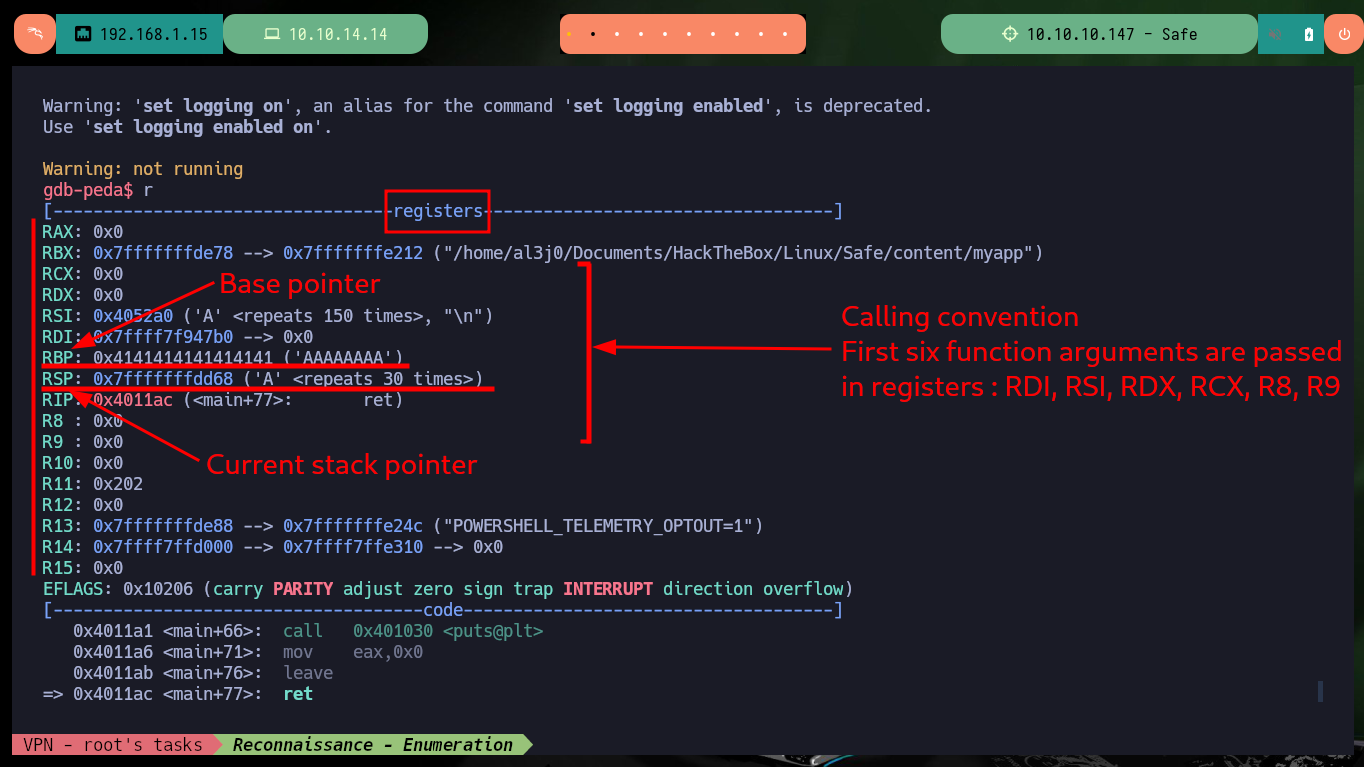Click the 'R10: 0x0' register line

(x=83, y=463)
